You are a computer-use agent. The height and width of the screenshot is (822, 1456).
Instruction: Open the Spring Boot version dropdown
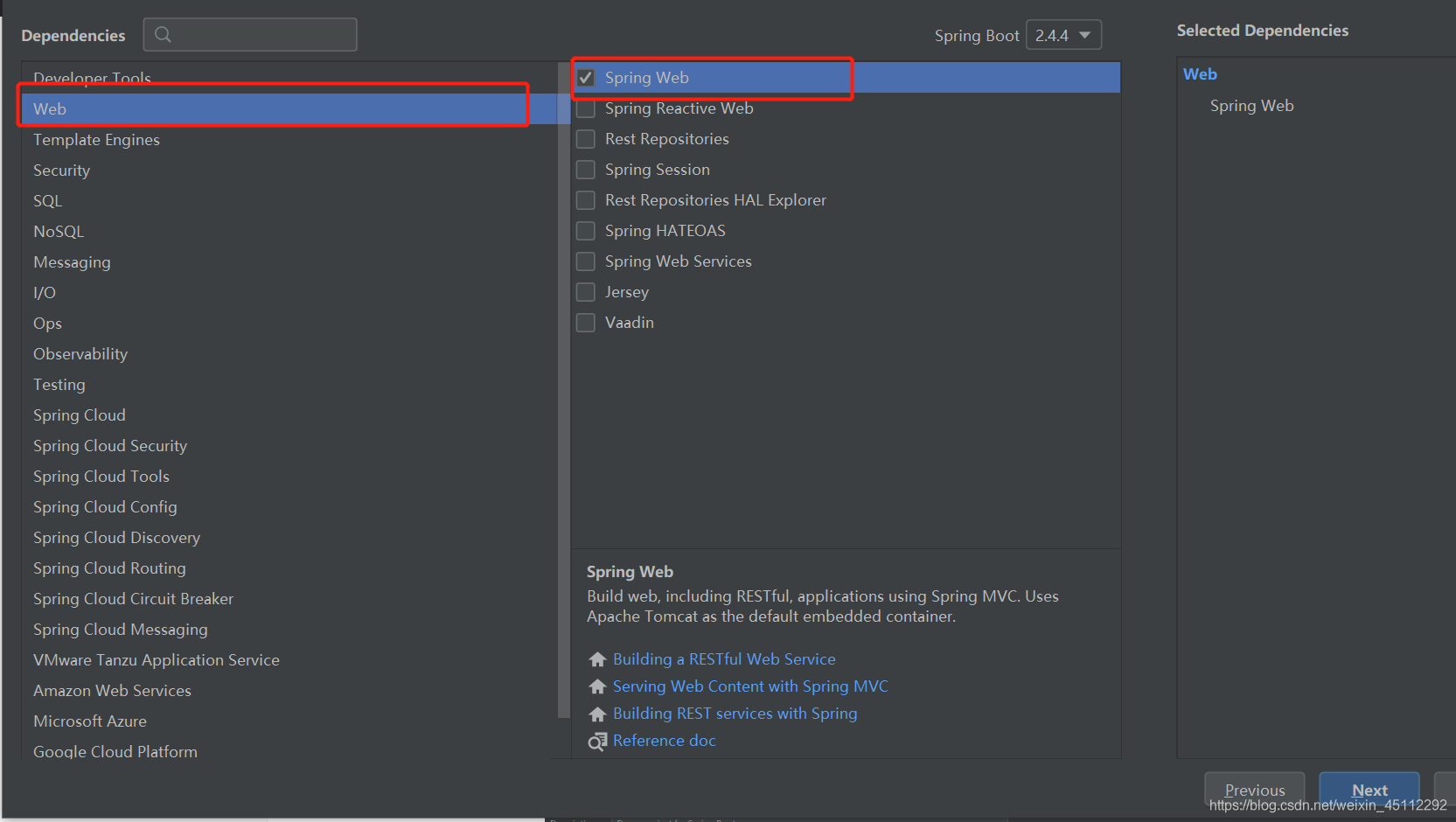click(x=1063, y=35)
